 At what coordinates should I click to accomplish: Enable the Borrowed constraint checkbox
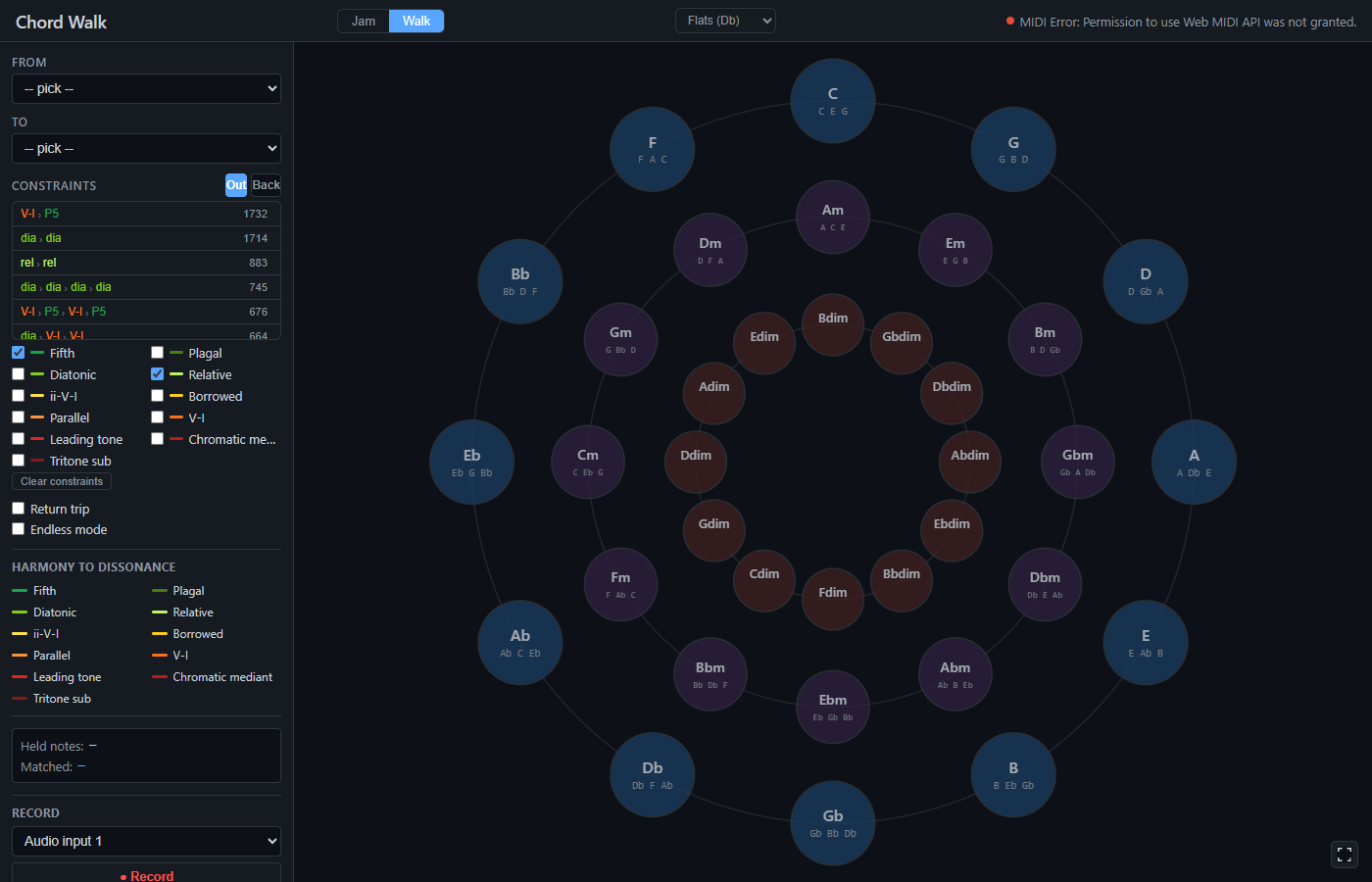pos(157,396)
